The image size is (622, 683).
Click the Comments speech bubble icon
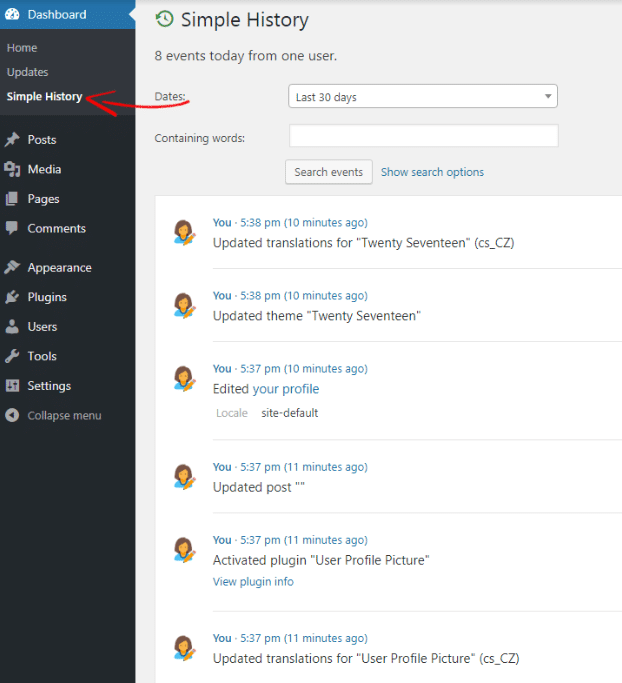[x=12, y=228]
